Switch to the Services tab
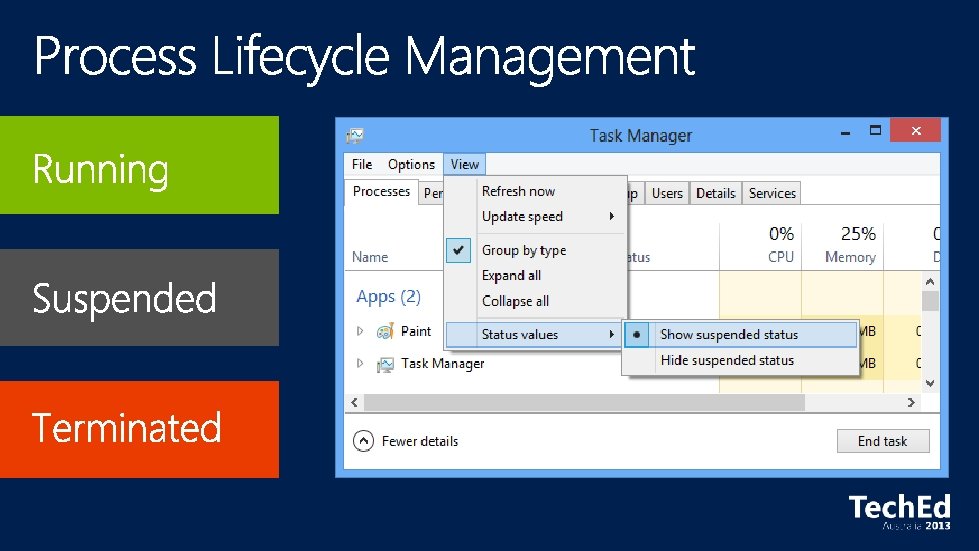The height and width of the screenshot is (551, 979). pos(772,193)
